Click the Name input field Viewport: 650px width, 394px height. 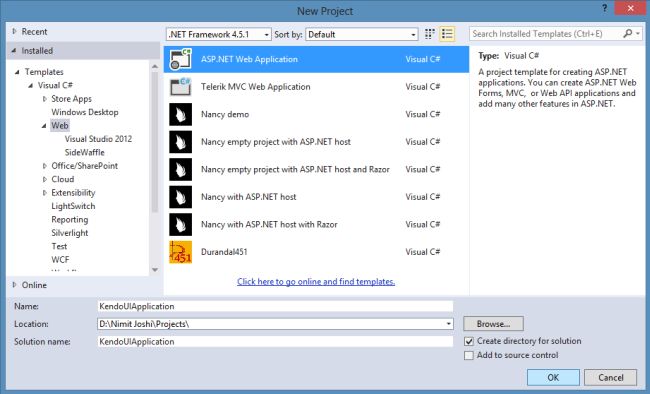[x=275, y=306]
